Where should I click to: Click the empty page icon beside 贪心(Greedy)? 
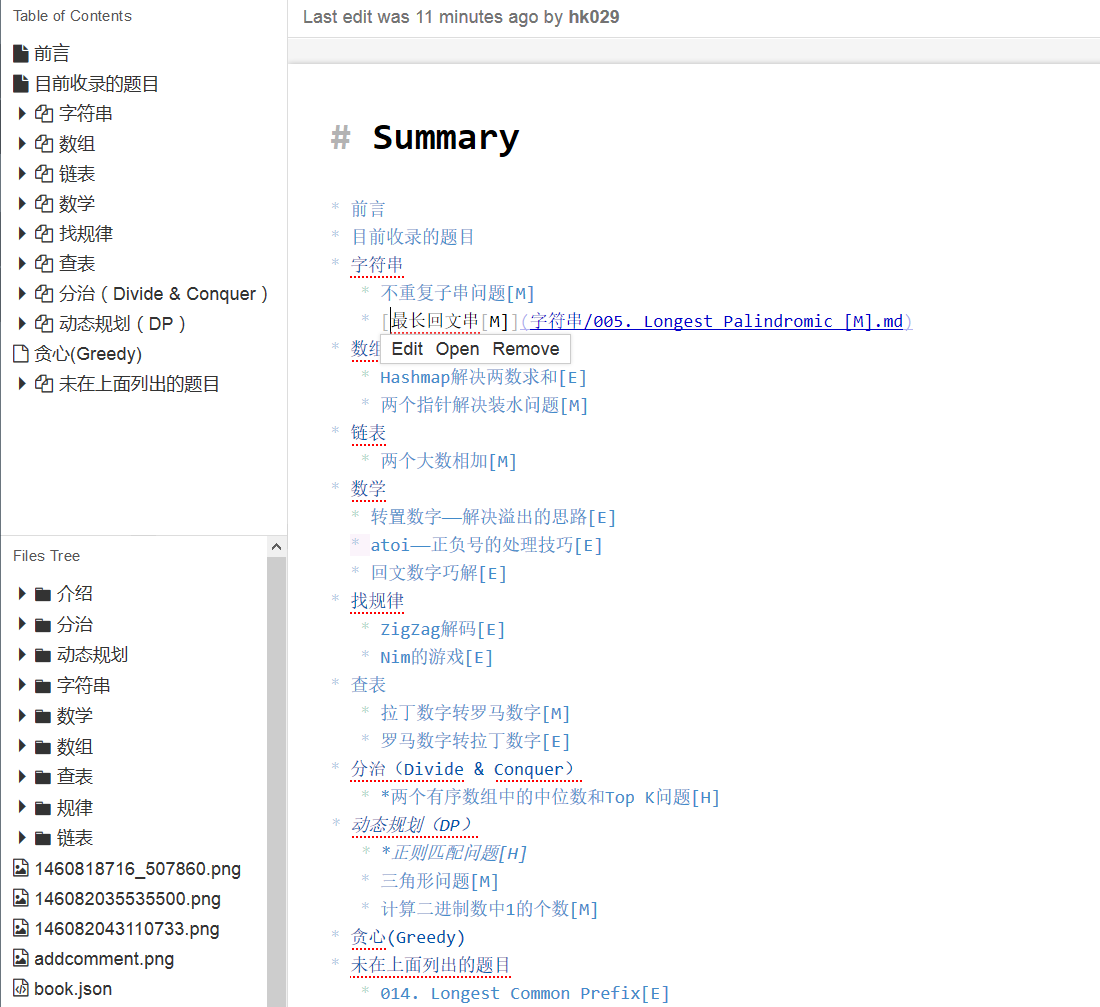point(21,354)
